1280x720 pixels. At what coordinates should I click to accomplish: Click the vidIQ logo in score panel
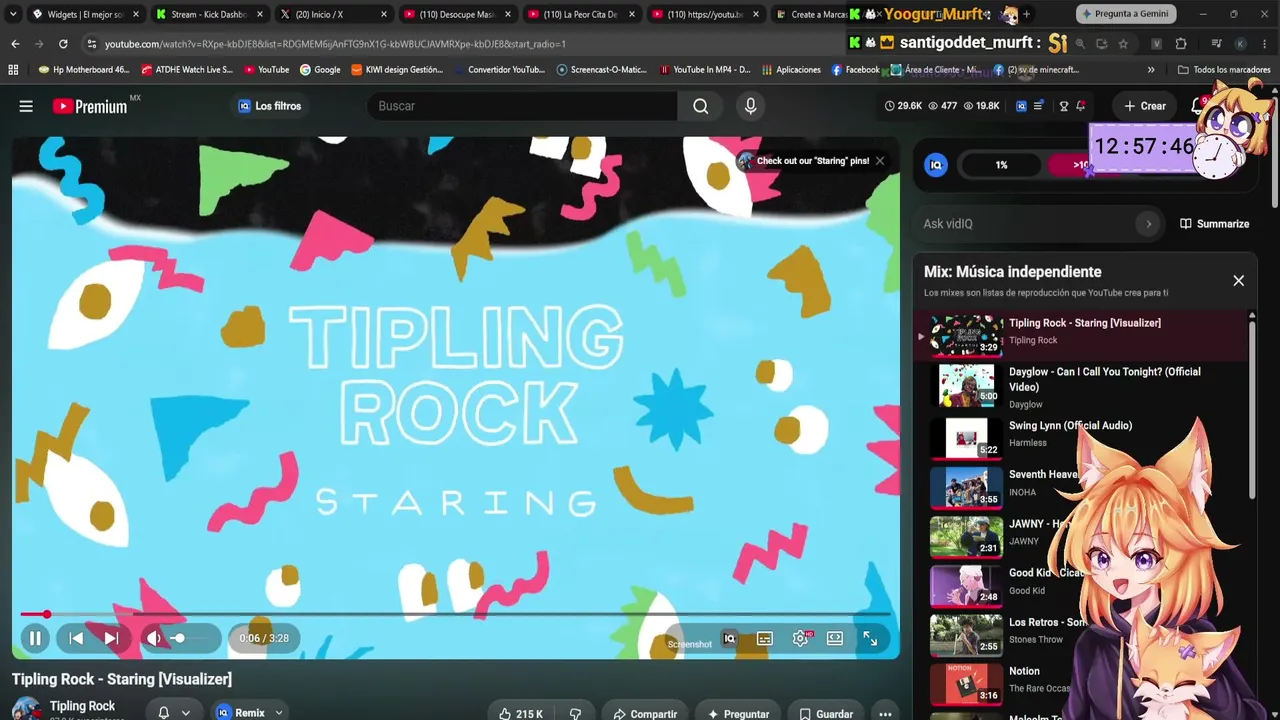click(x=936, y=165)
